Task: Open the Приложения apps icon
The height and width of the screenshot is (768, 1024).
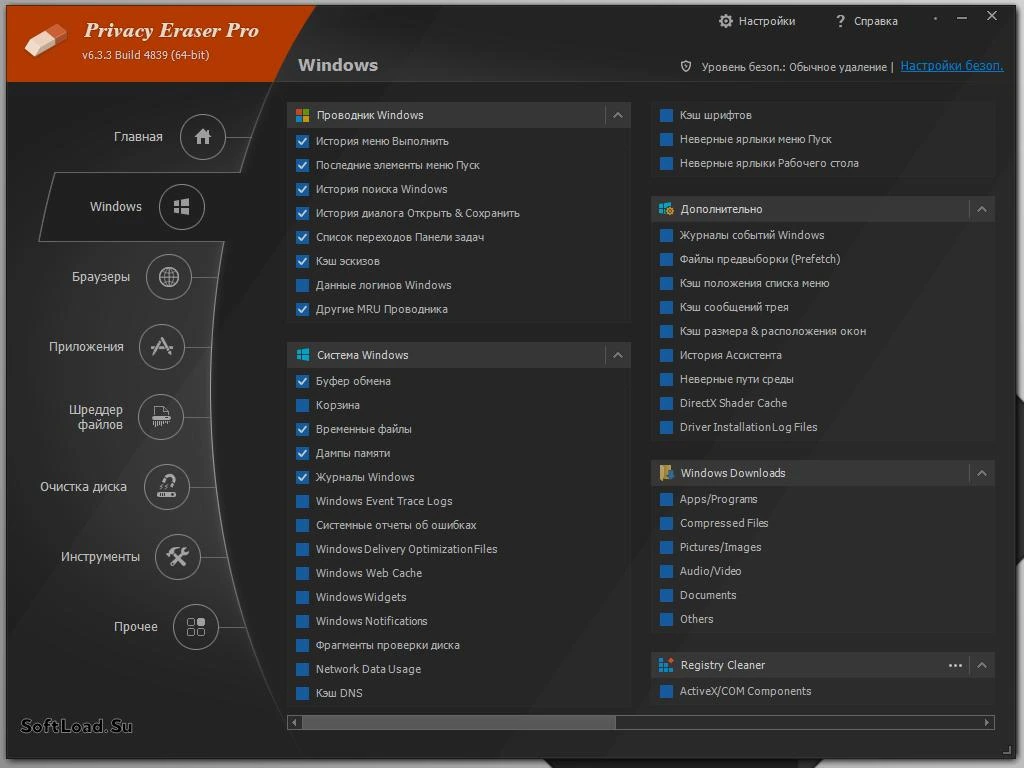Action: (x=162, y=347)
